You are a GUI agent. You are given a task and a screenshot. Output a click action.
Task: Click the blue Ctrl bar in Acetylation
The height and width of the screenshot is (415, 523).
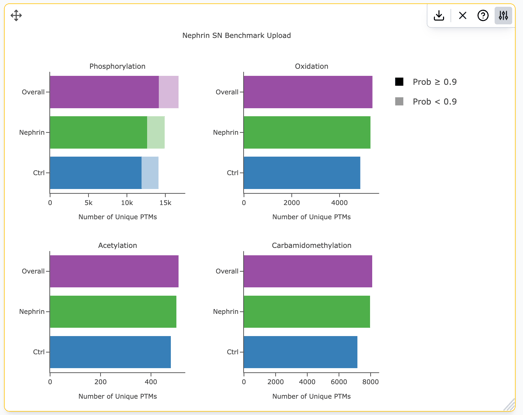[110, 352]
